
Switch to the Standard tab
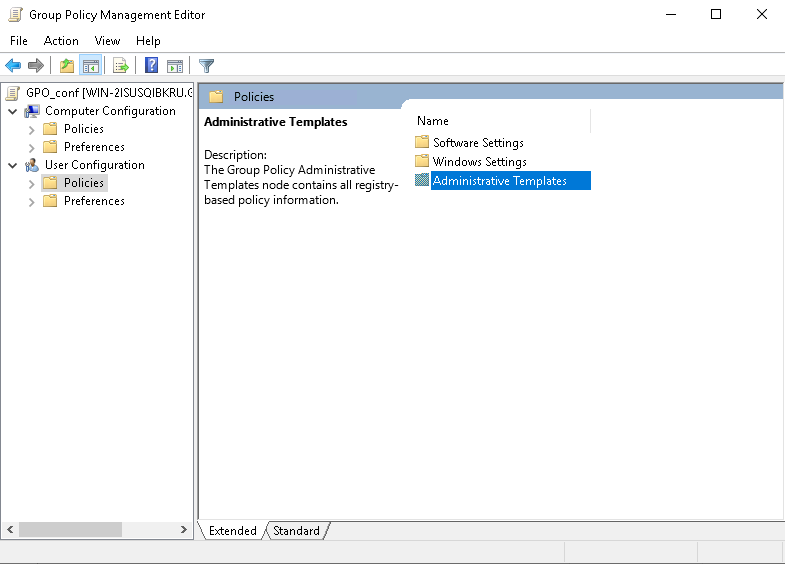pos(296,531)
